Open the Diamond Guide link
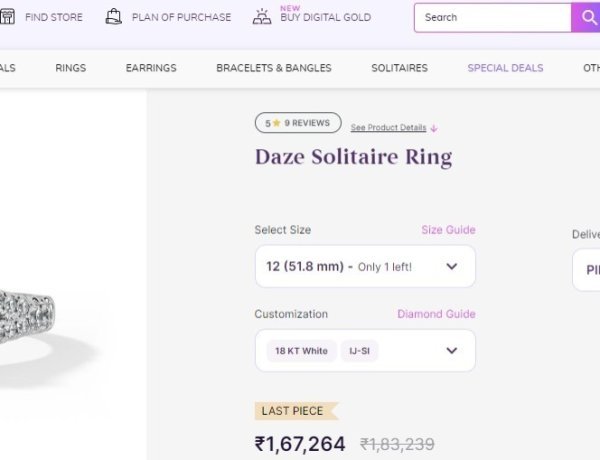 click(436, 314)
